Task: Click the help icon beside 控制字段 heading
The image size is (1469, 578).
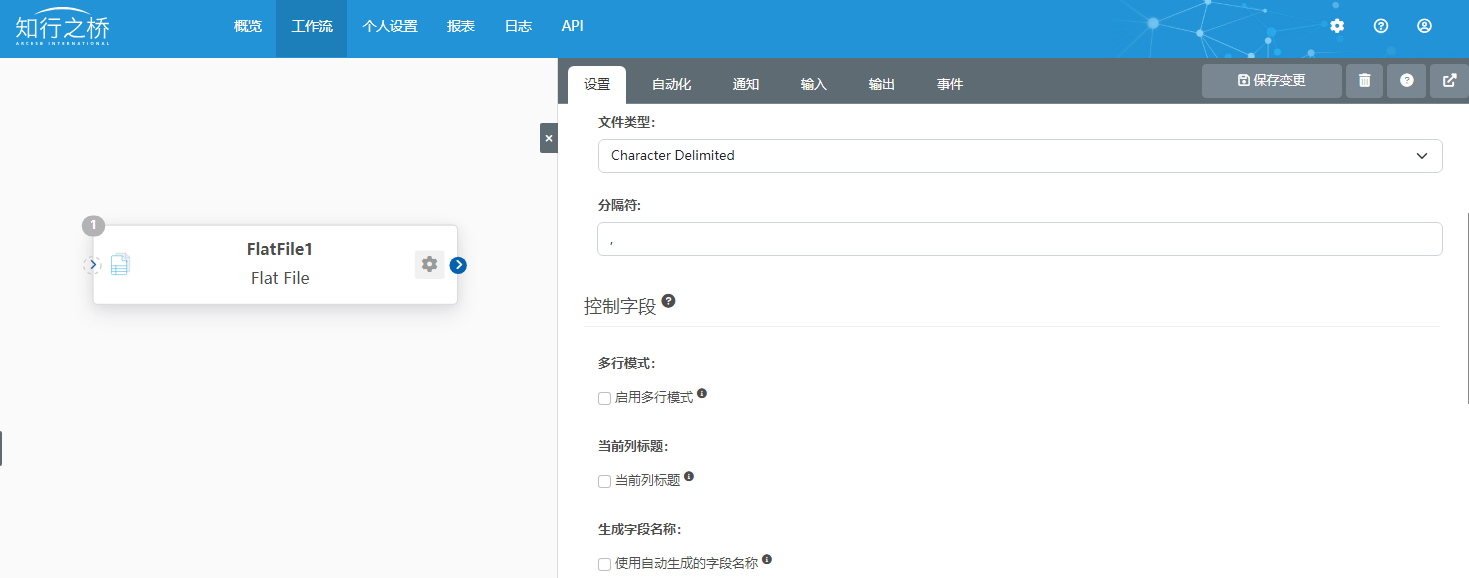Action: pyautogui.click(x=668, y=301)
